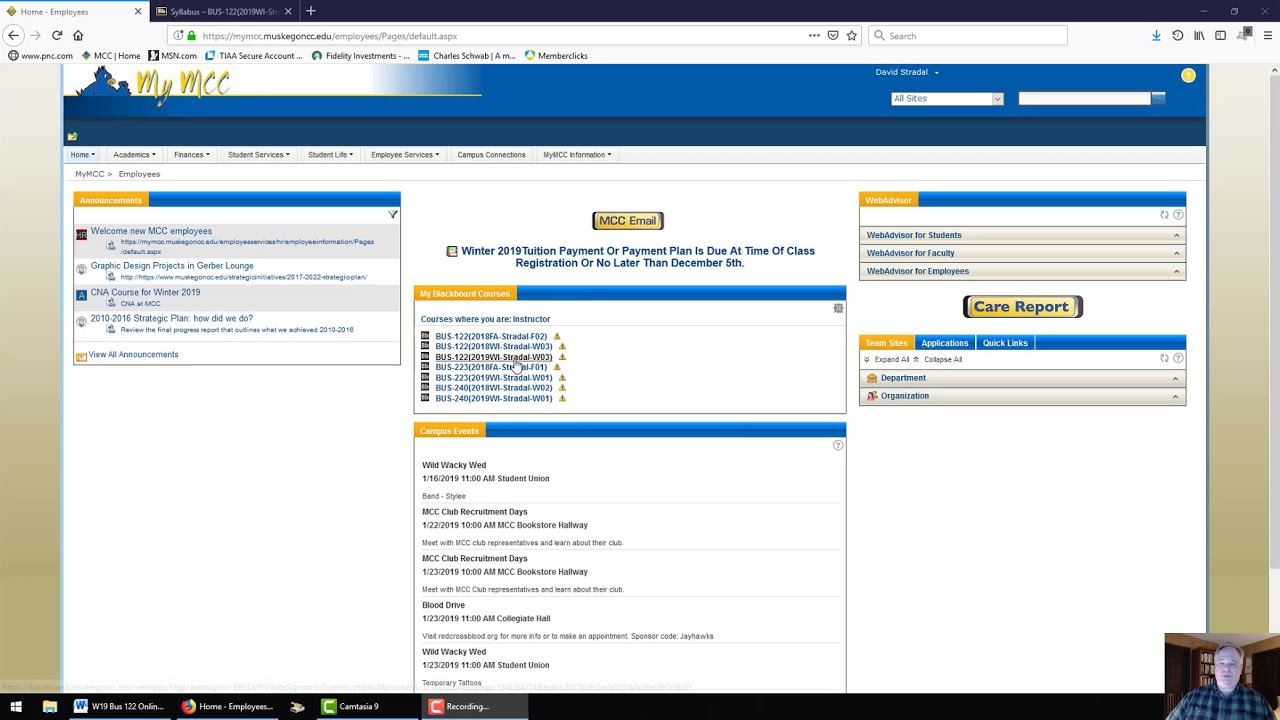The image size is (1280, 720).
Task: Open the Home navigation menu
Action: click(83, 155)
